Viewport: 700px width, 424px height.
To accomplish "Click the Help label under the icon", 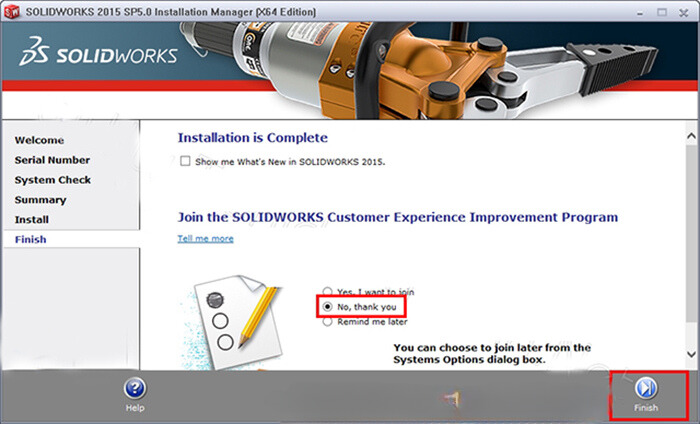I will pos(135,407).
